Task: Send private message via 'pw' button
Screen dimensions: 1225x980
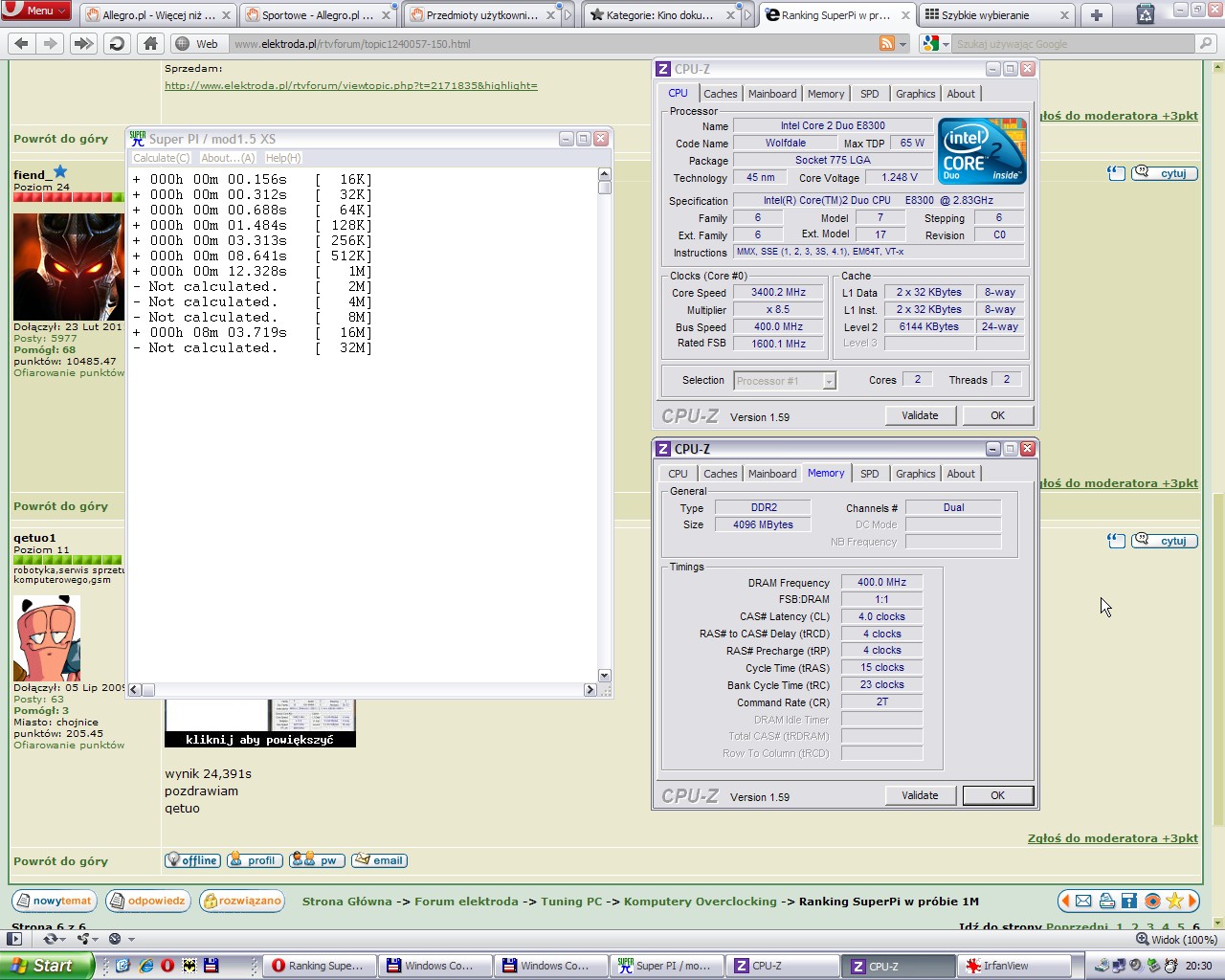Action: point(317,860)
